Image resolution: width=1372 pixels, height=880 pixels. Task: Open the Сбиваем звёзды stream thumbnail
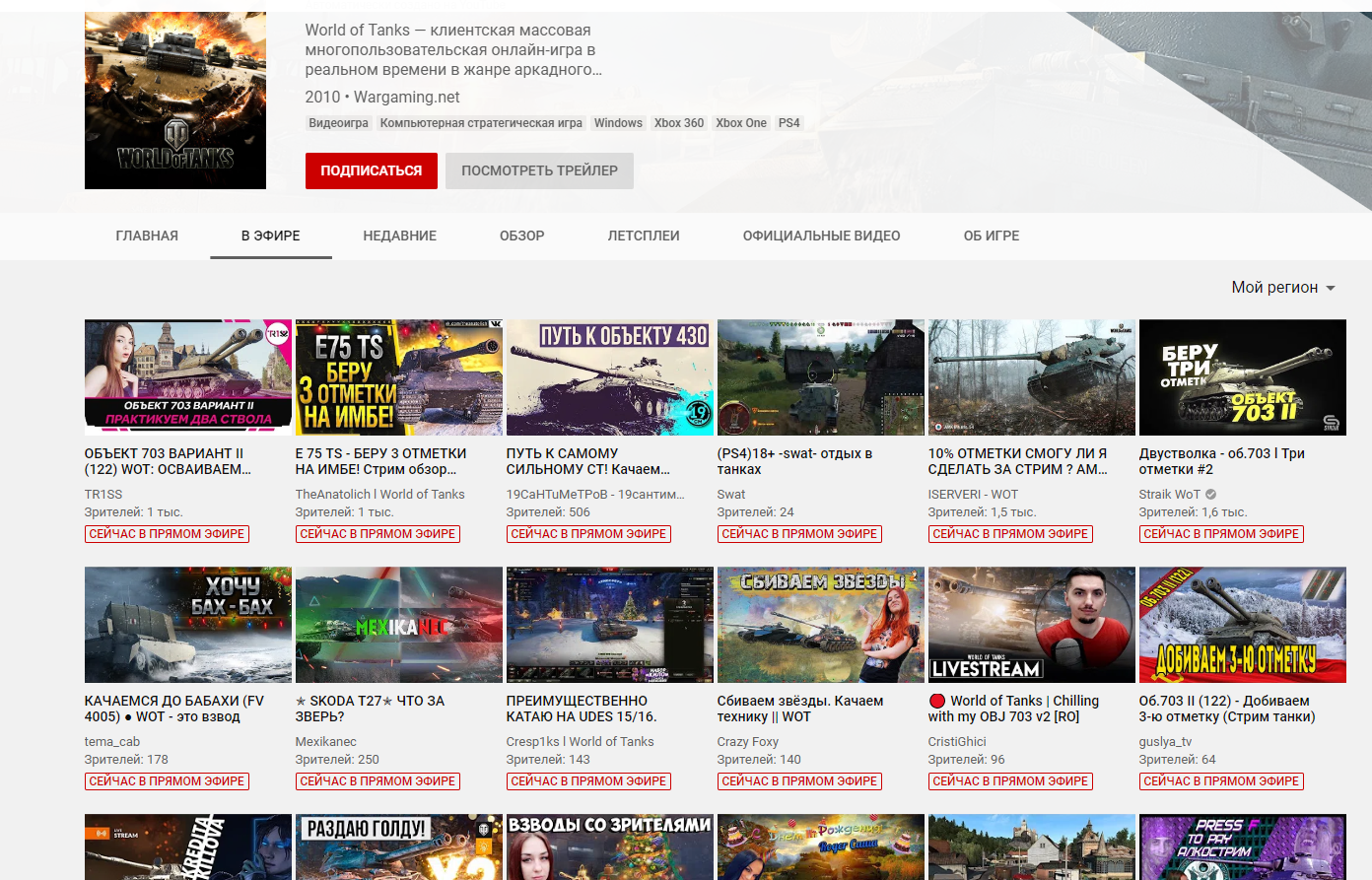(x=820, y=625)
